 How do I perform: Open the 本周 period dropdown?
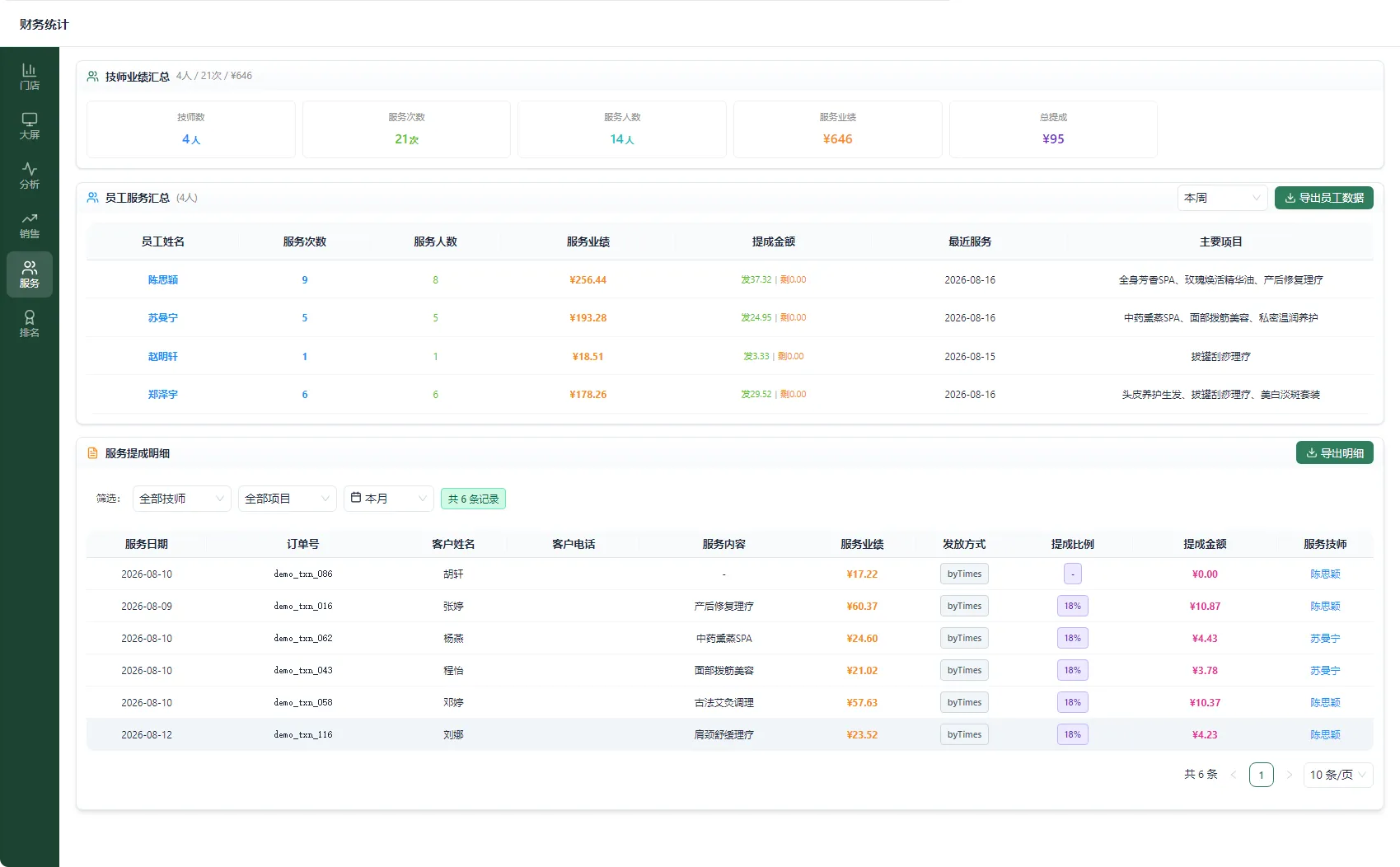[1223, 198]
